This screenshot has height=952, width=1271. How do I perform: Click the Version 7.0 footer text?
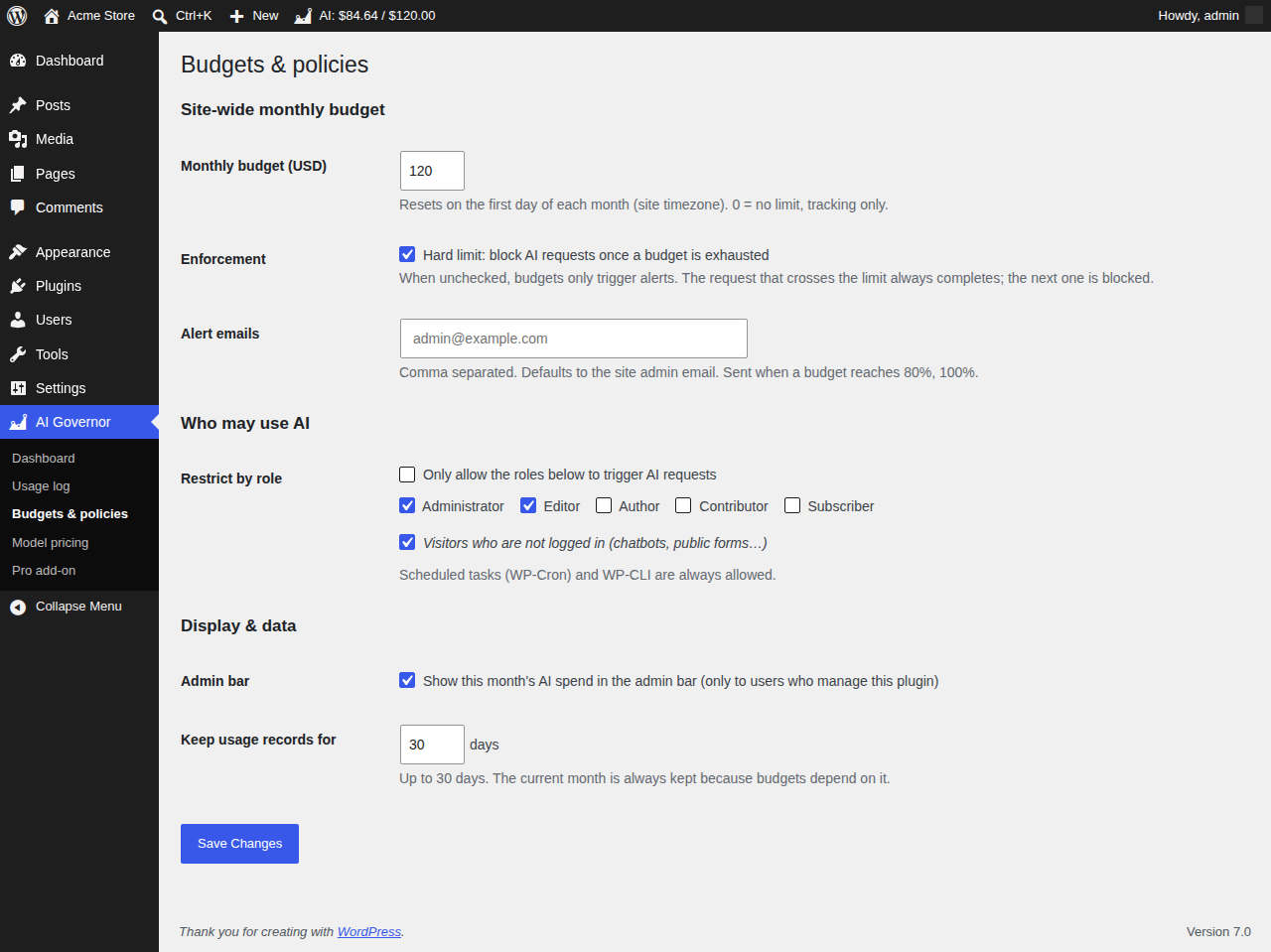[1218, 932]
